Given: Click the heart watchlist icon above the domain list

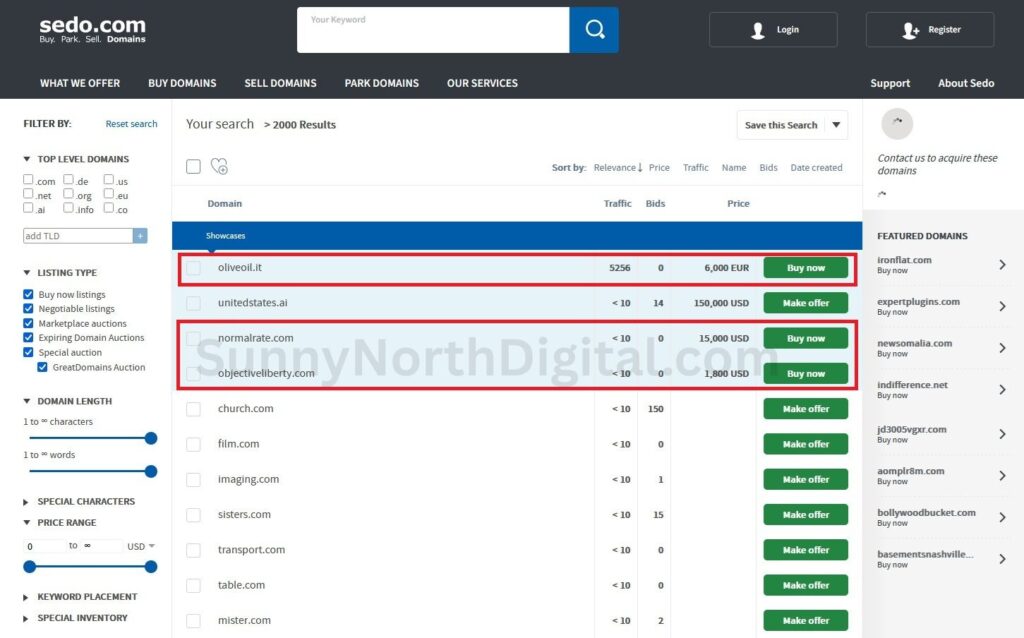Looking at the screenshot, I should click(x=220, y=167).
